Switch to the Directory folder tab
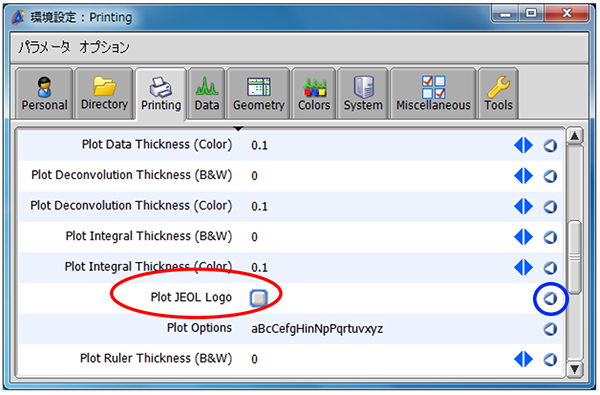This screenshot has height=395, width=600. coord(104,94)
